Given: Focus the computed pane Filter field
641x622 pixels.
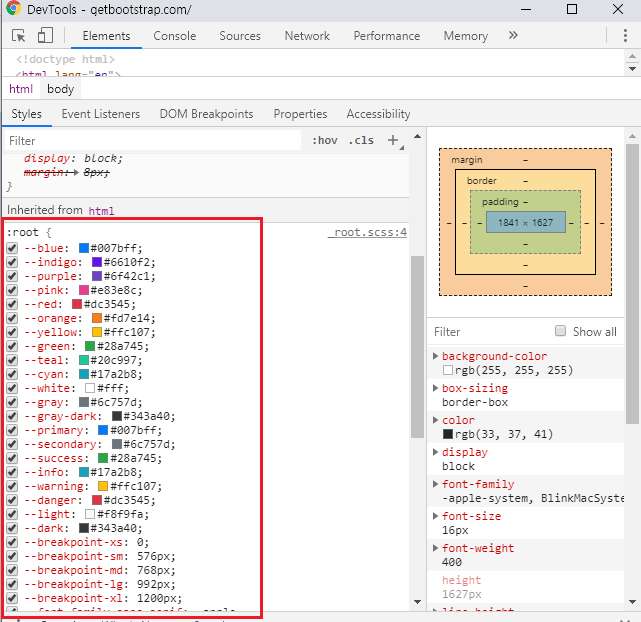Looking at the screenshot, I should [x=490, y=331].
